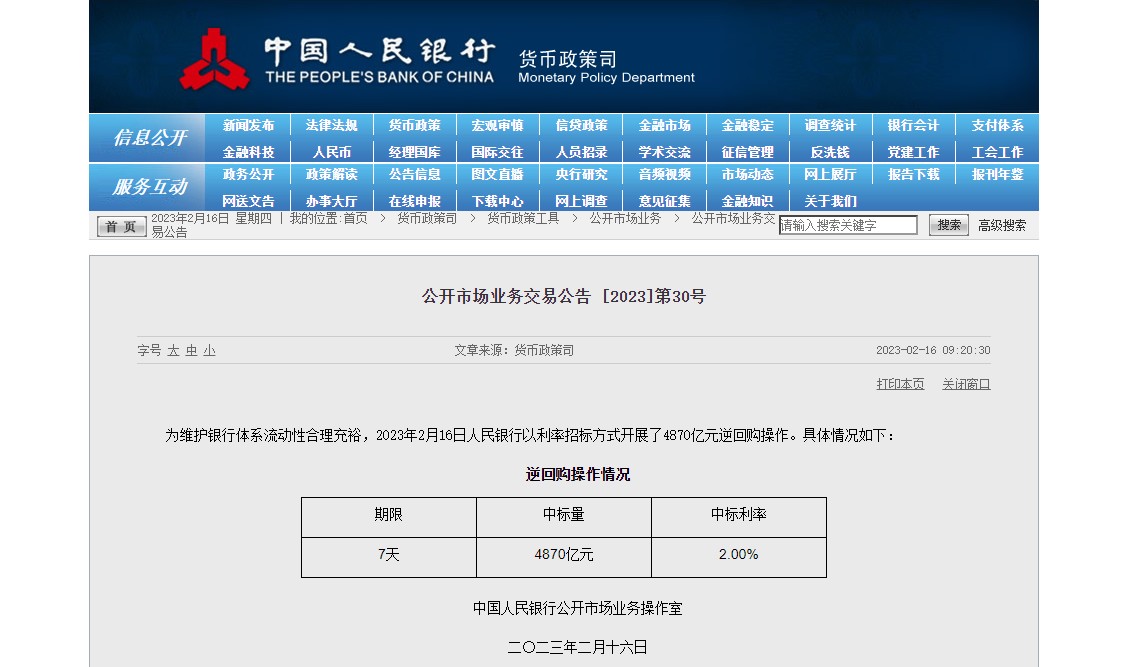The width and height of the screenshot is (1131, 667).
Task: Follow the 货币政策司 breadcrumb link
Action: click(x=427, y=218)
